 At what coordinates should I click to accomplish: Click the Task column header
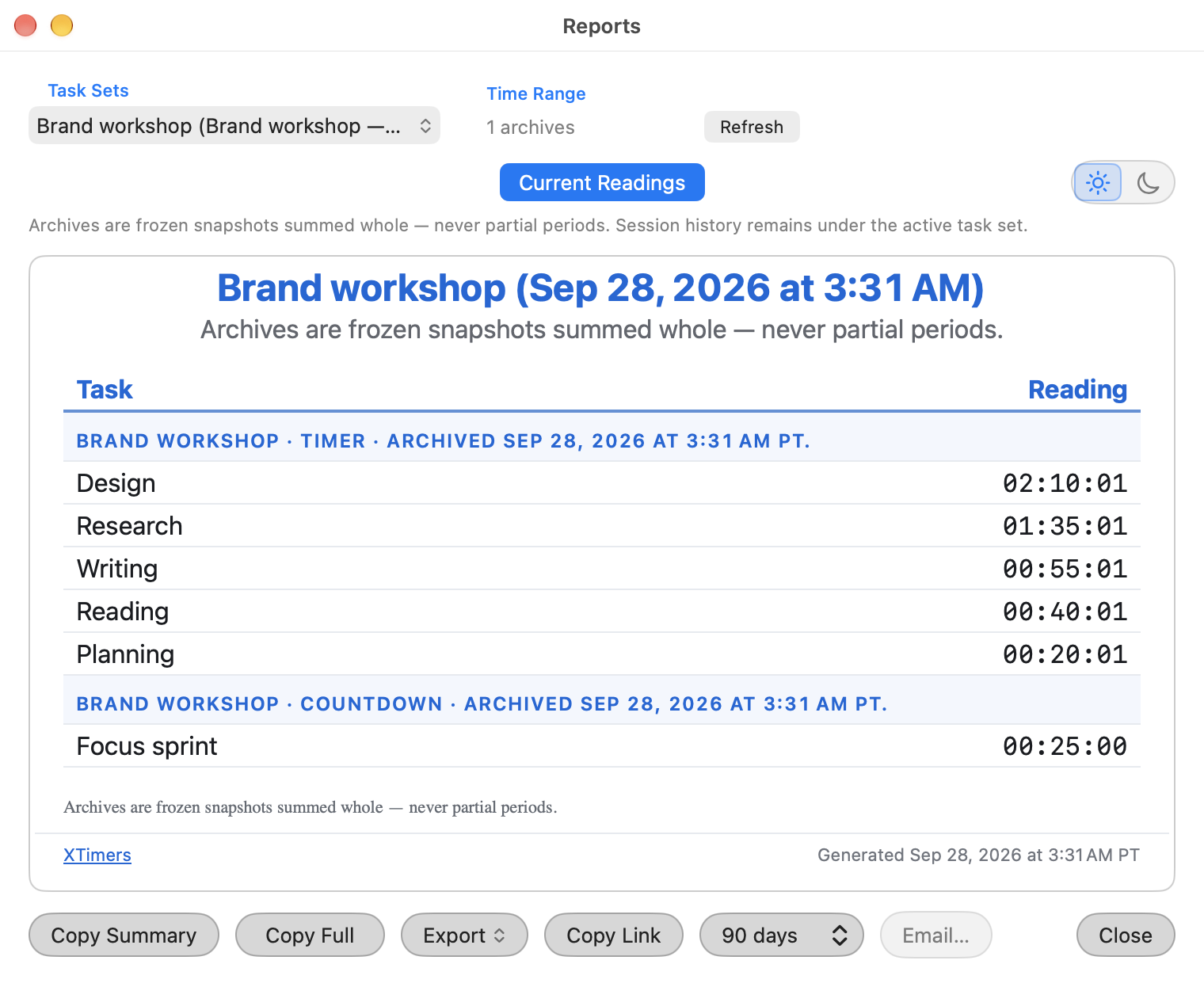(105, 390)
